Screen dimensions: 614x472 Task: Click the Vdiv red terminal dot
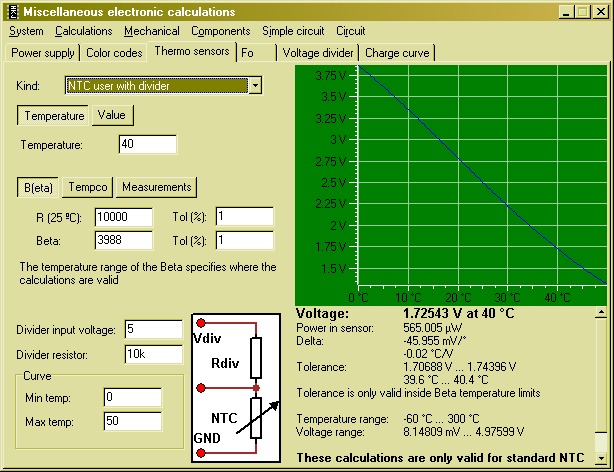(x=201, y=323)
